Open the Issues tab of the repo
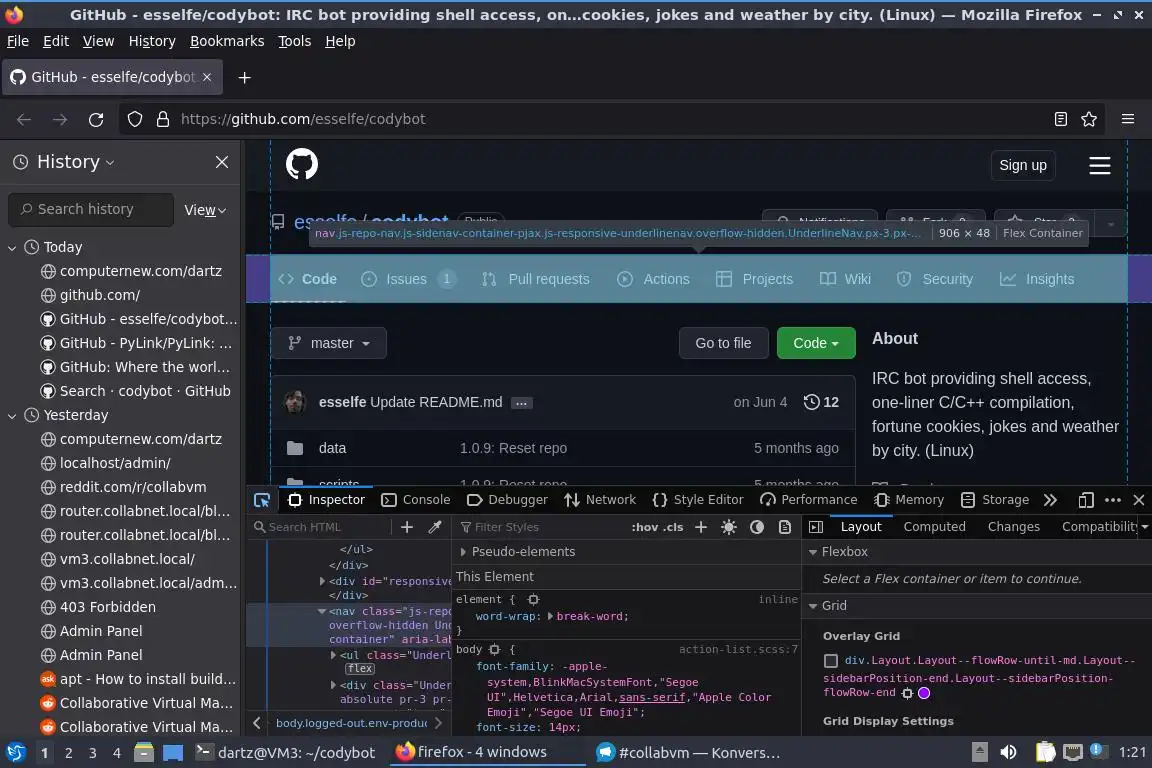The image size is (1152, 768). coord(408,279)
